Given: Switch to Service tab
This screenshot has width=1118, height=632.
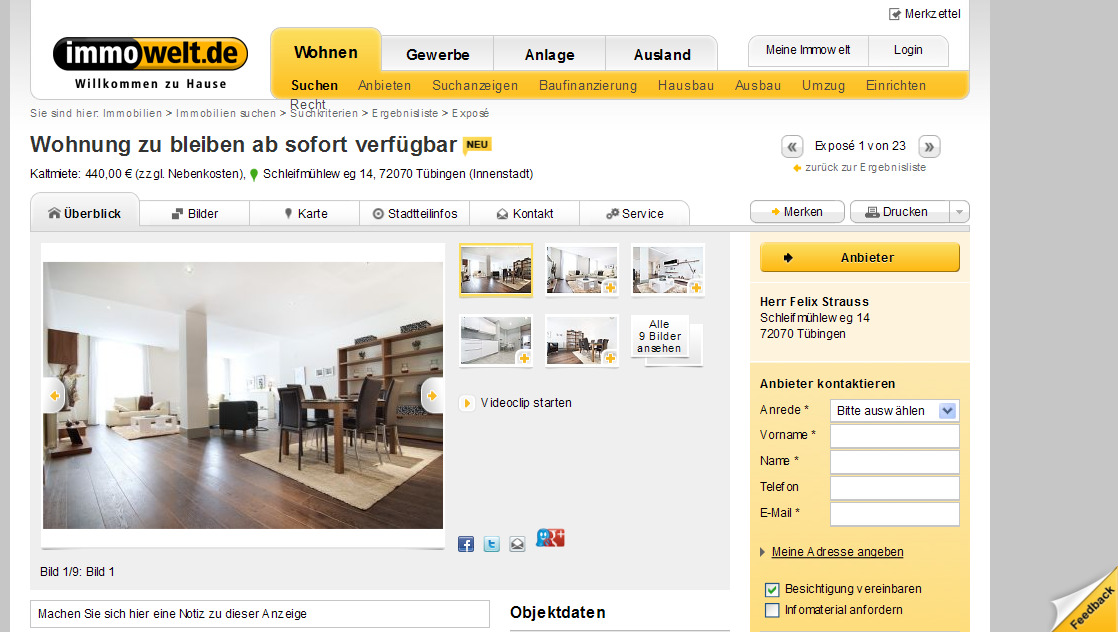Looking at the screenshot, I should (x=635, y=214).
